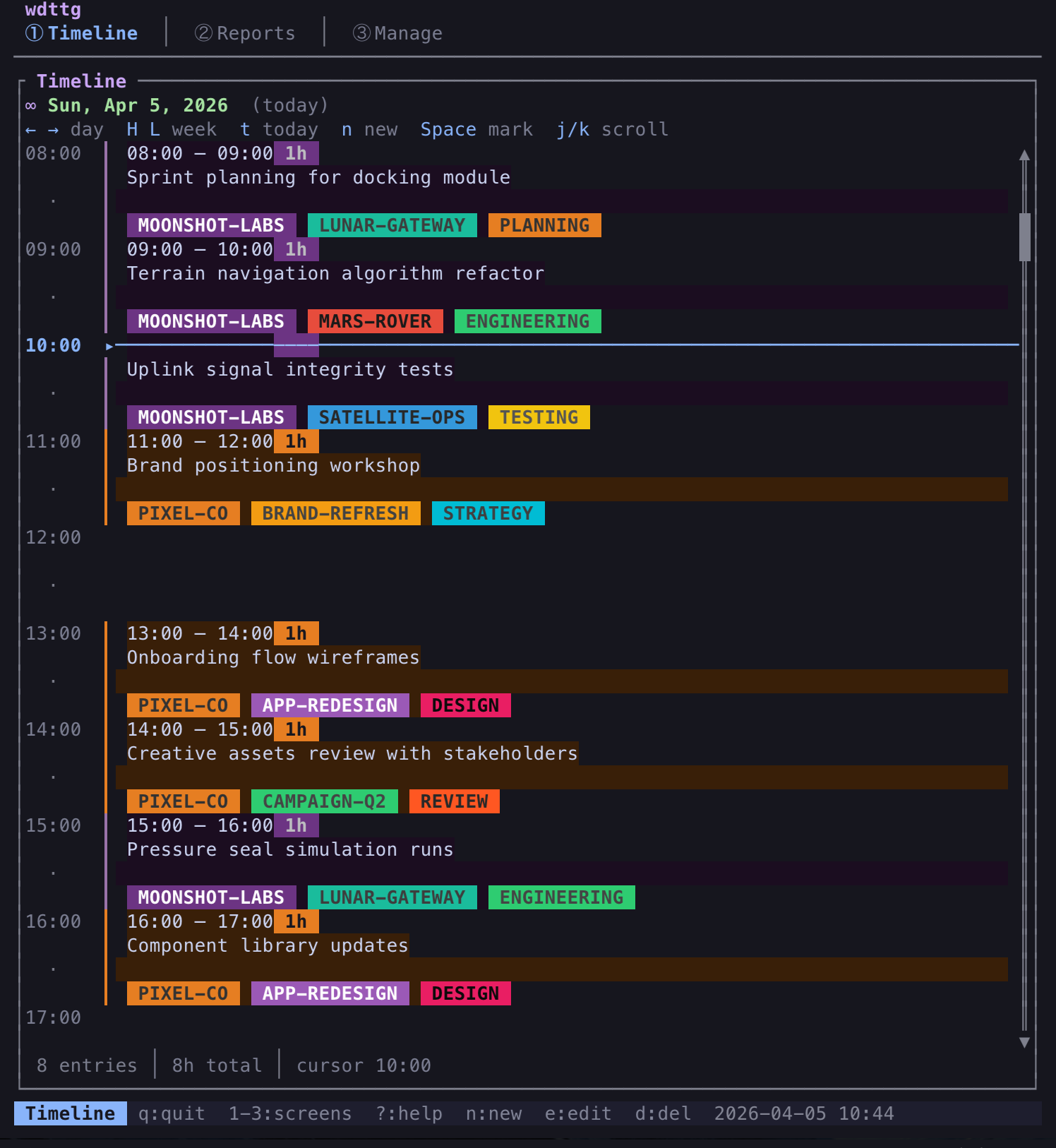Select the Sprint planning for docking module entry
This screenshot has height=1148, width=1056.
(318, 177)
